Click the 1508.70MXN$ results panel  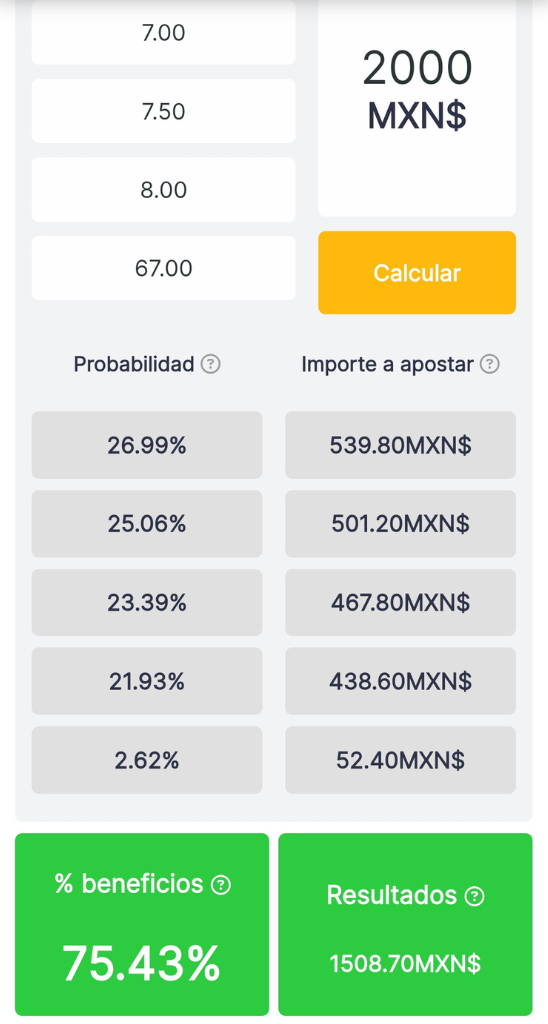[x=405, y=924]
